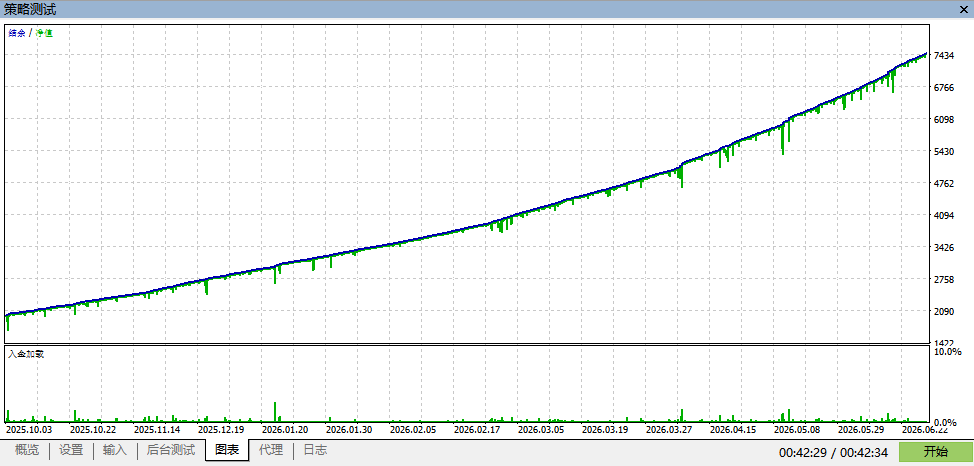The image size is (974, 466).
Task: Click the 2758 axis value
Action: (x=944, y=280)
